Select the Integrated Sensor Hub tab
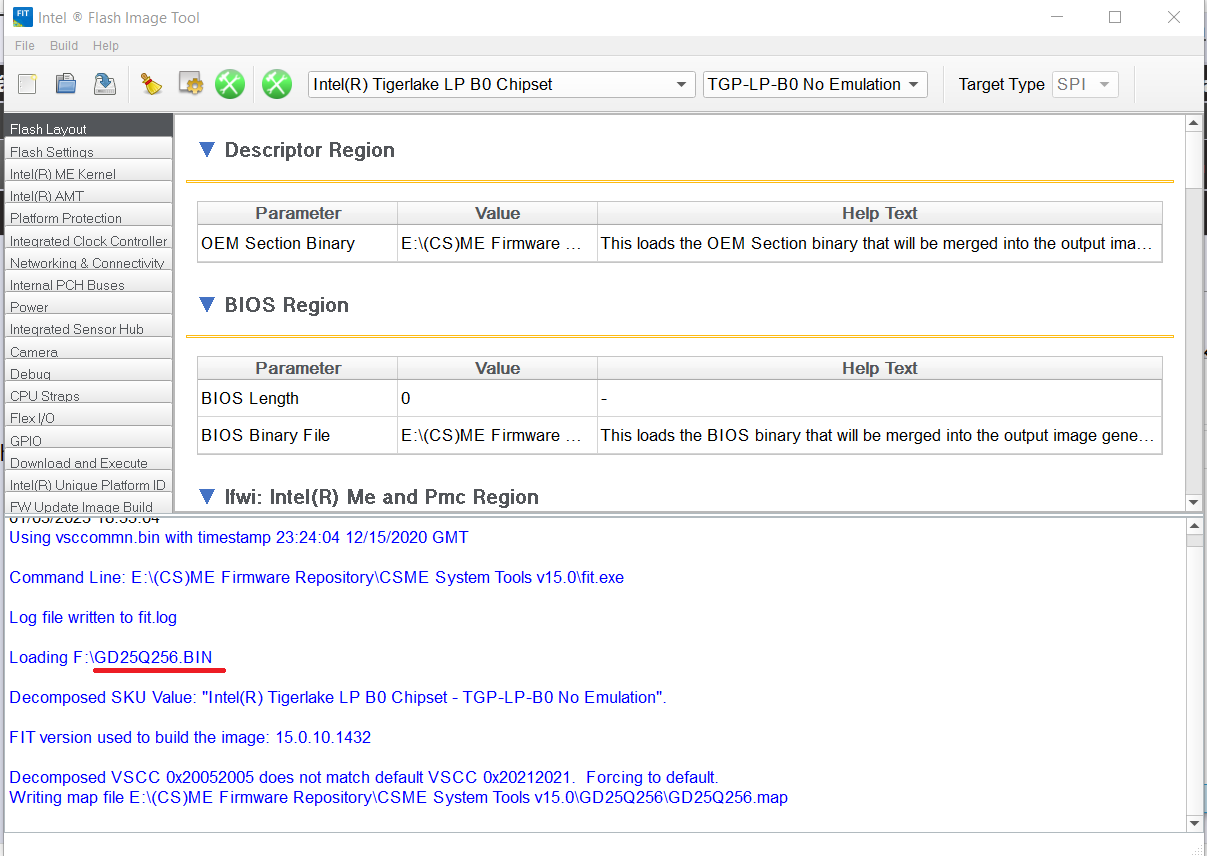The image size is (1207, 856). (x=87, y=326)
